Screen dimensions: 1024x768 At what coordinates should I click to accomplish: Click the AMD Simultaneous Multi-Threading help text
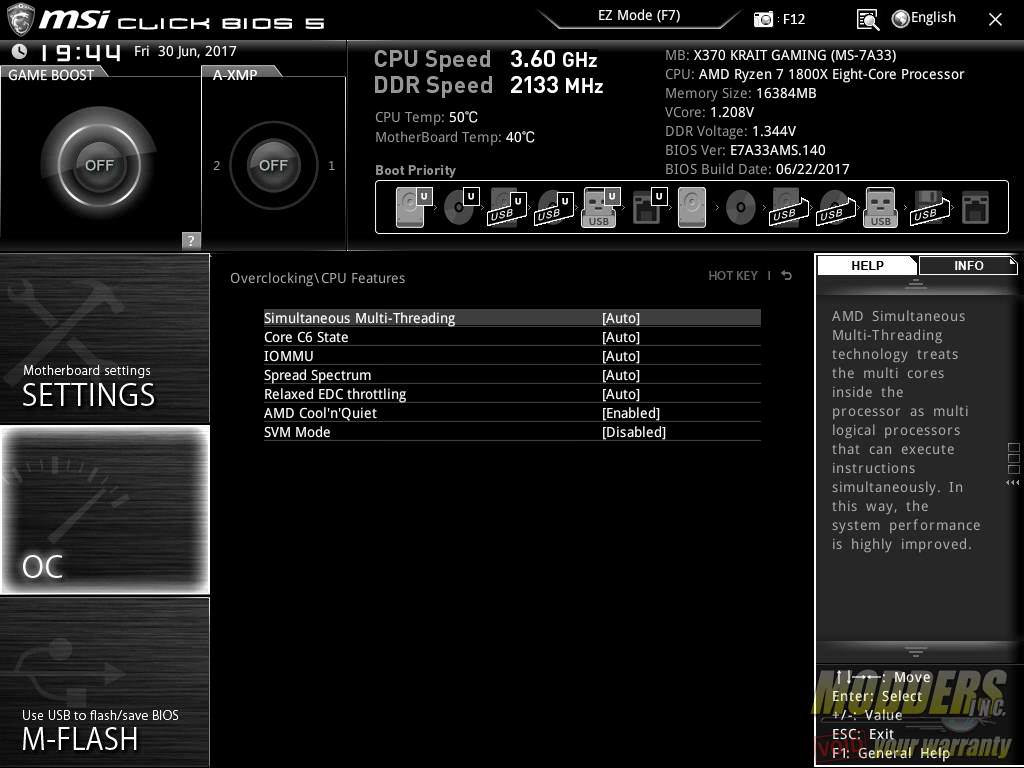pos(906,430)
